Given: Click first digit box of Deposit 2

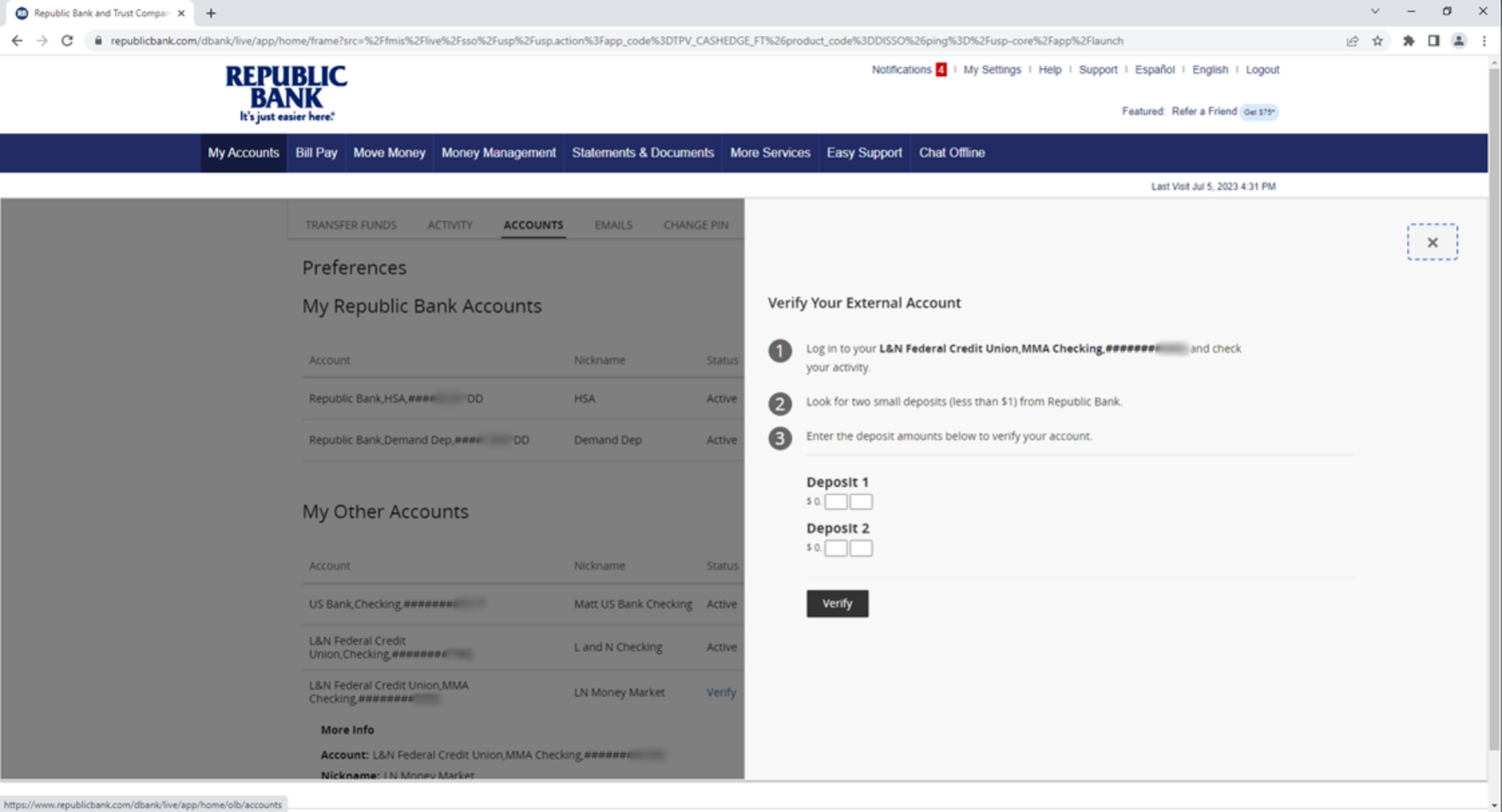Looking at the screenshot, I should (836, 548).
